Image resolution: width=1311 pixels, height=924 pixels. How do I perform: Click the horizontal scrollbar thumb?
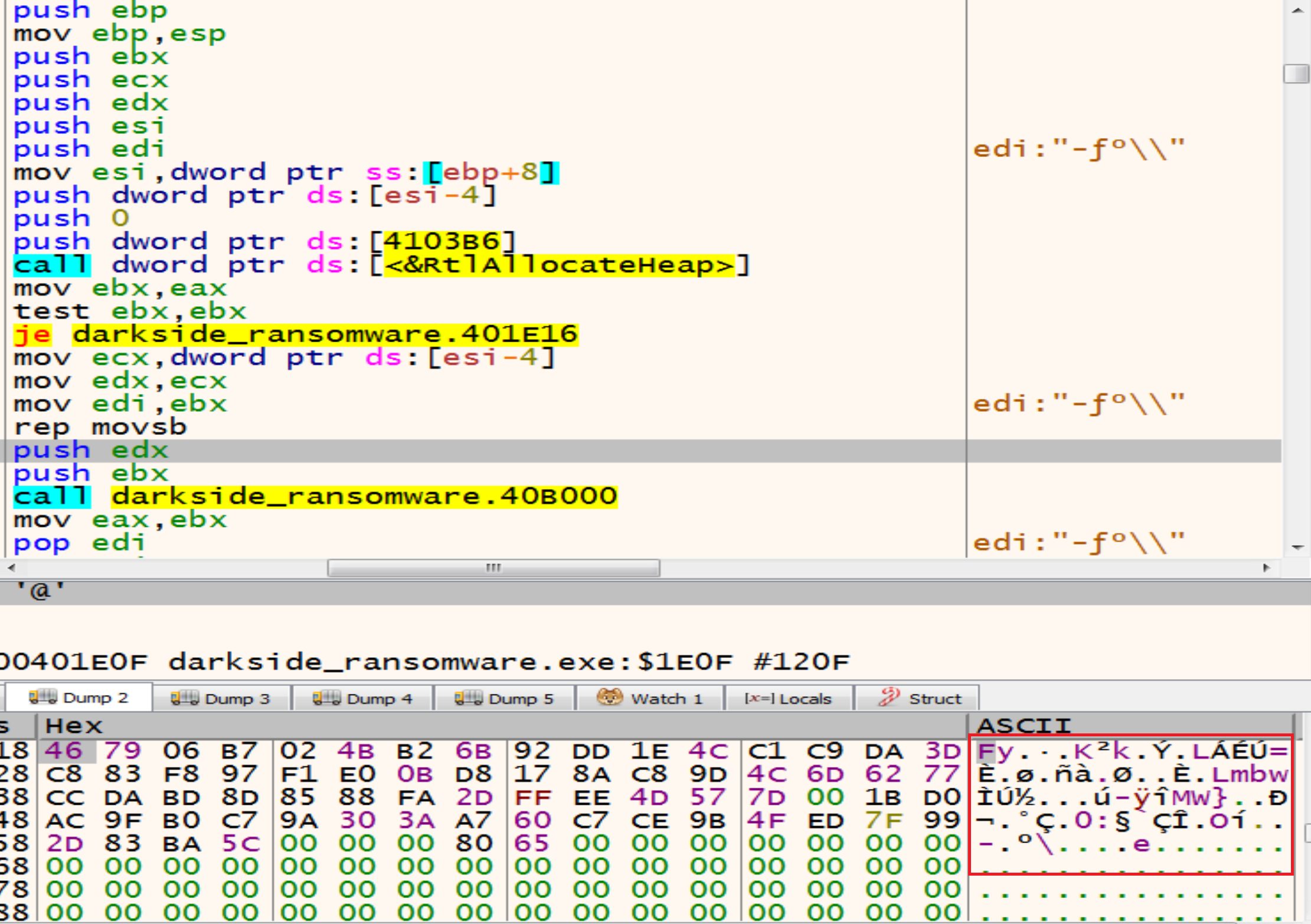click(x=493, y=568)
